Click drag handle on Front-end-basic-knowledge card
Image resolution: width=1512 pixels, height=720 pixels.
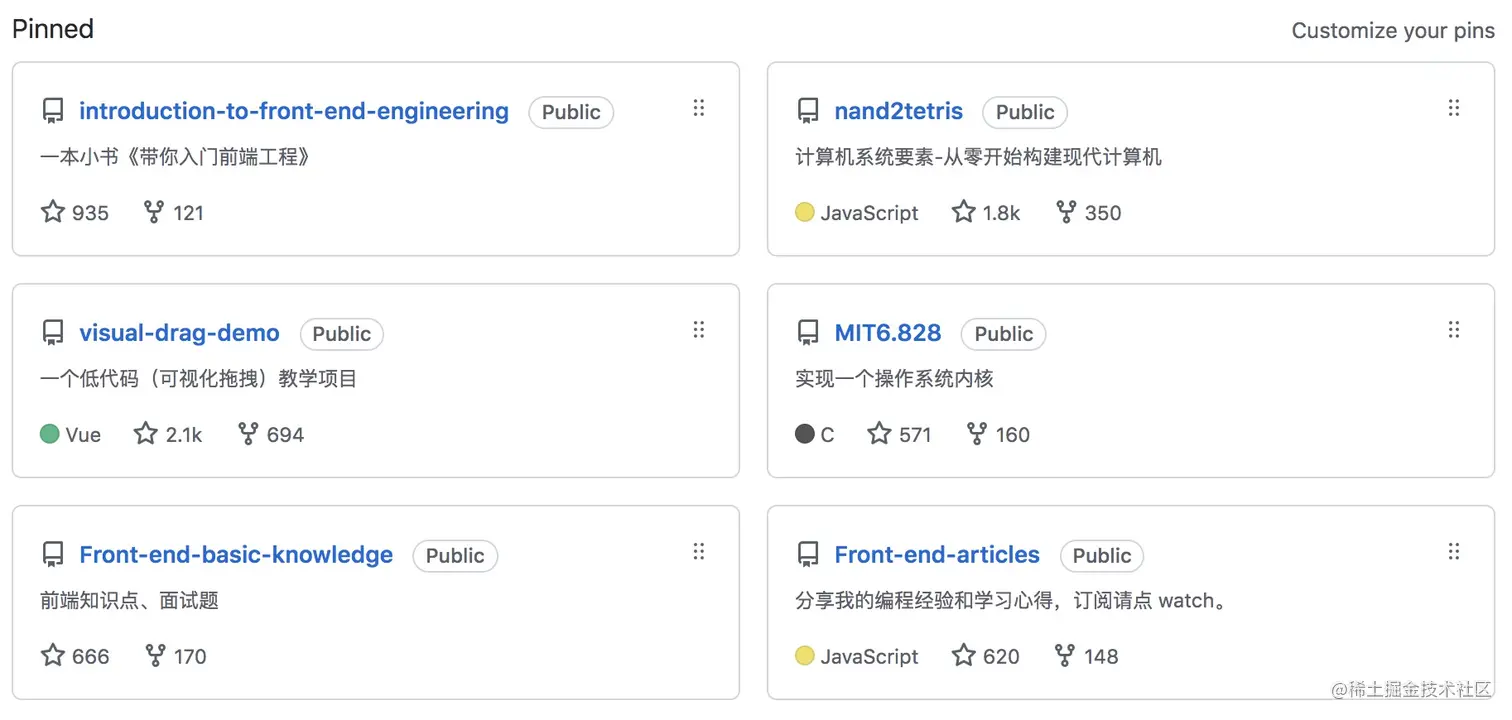699,552
